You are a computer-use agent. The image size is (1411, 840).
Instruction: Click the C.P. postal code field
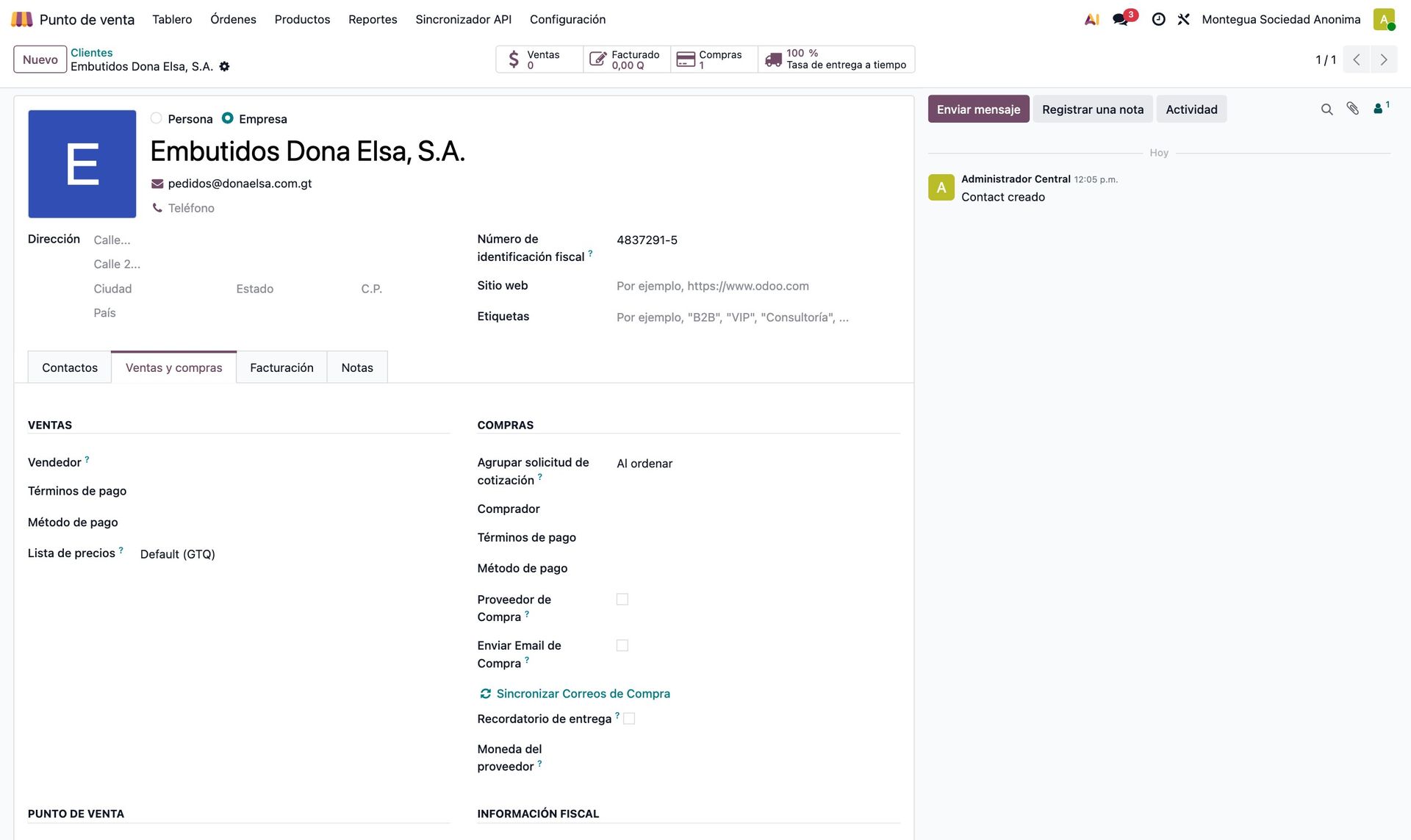(404, 289)
